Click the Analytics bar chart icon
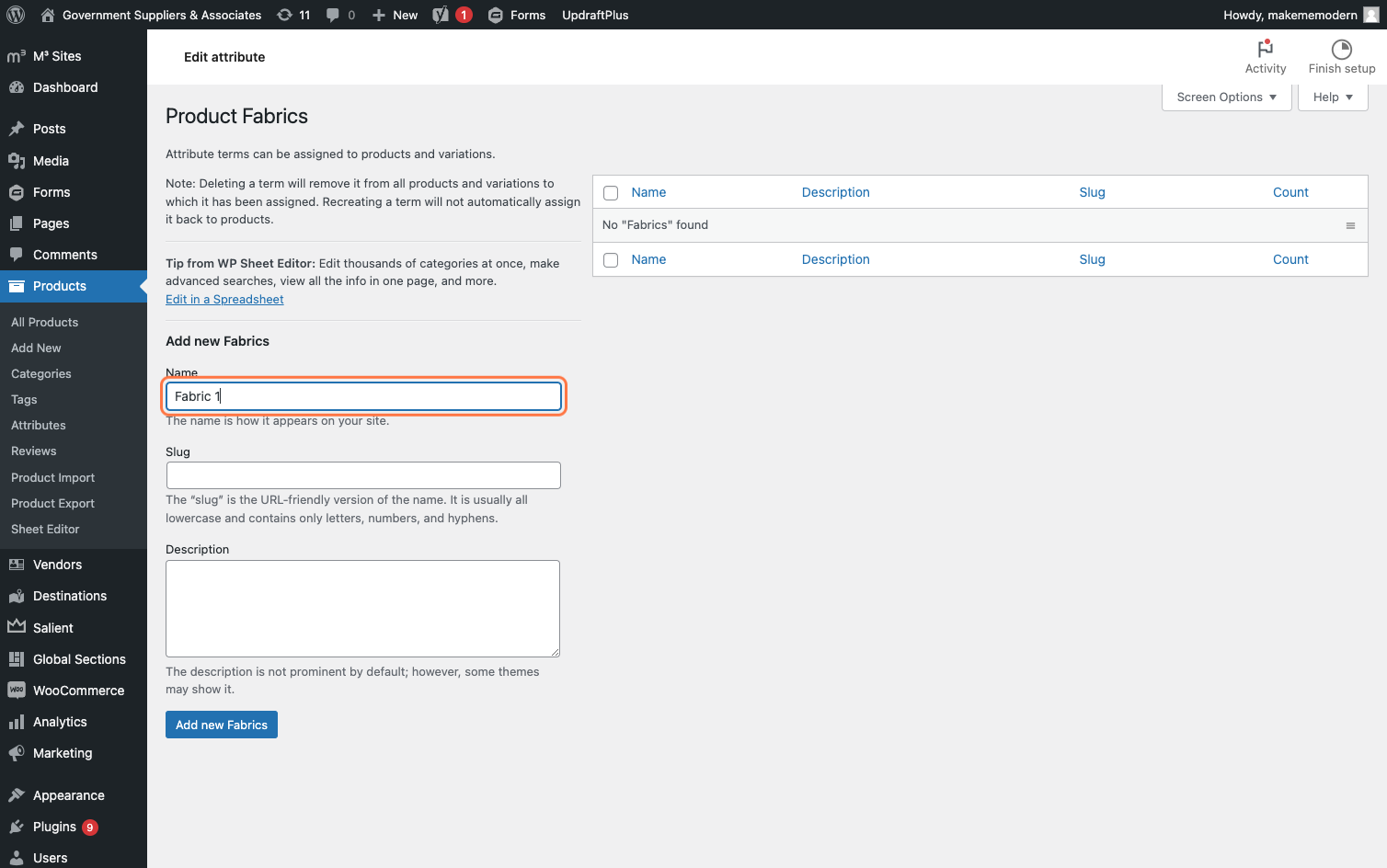Image resolution: width=1387 pixels, height=868 pixels. [17, 722]
